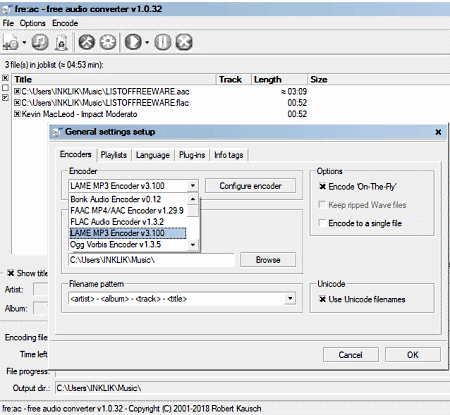Switch to the Language tab
Screen dimensions: 450x415
point(153,155)
